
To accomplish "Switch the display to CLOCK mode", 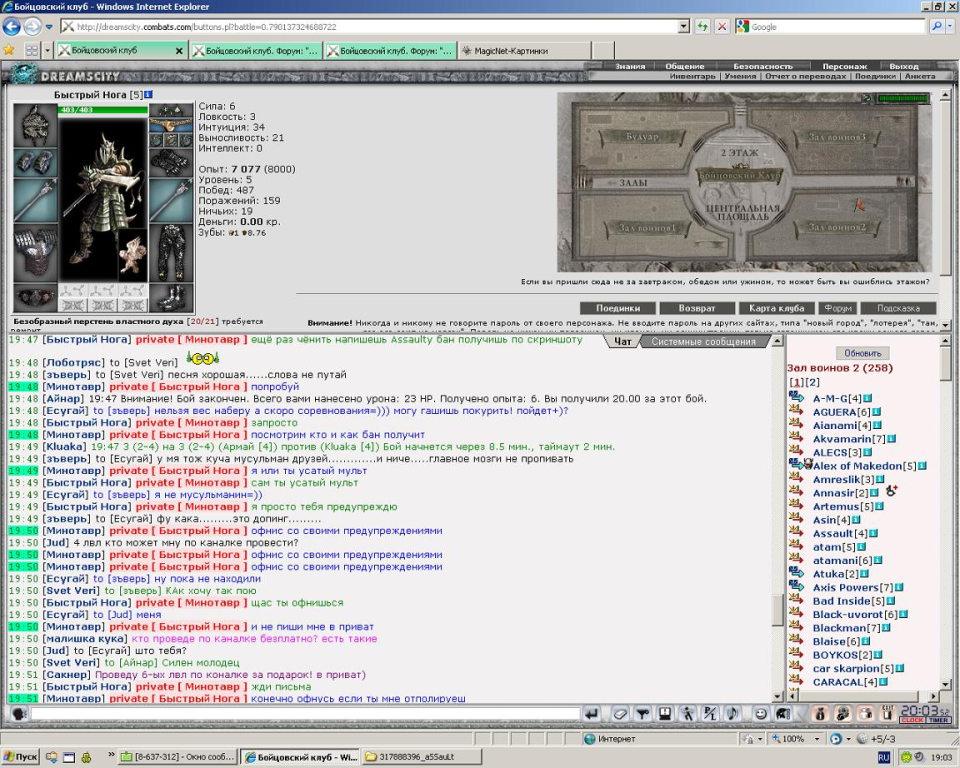I will (x=912, y=720).
